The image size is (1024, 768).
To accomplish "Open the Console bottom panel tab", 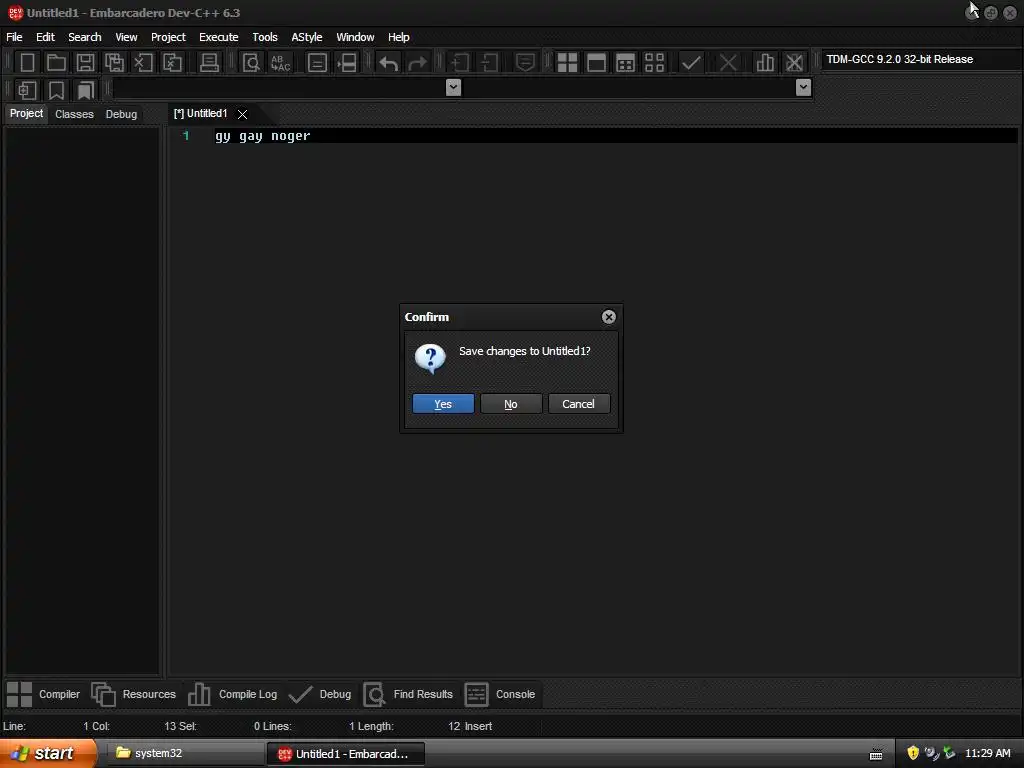I will (x=500, y=694).
